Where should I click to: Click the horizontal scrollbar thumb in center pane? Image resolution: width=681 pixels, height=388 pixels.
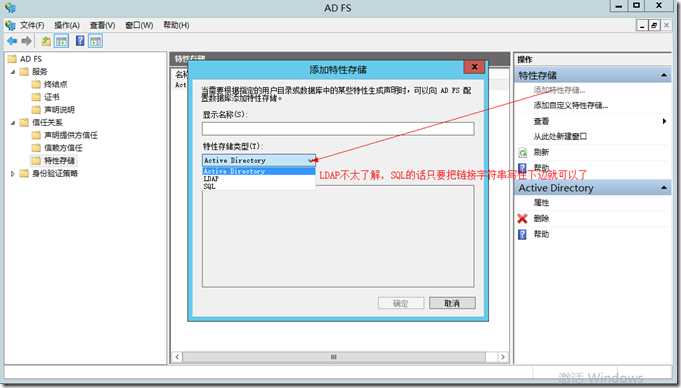point(334,357)
